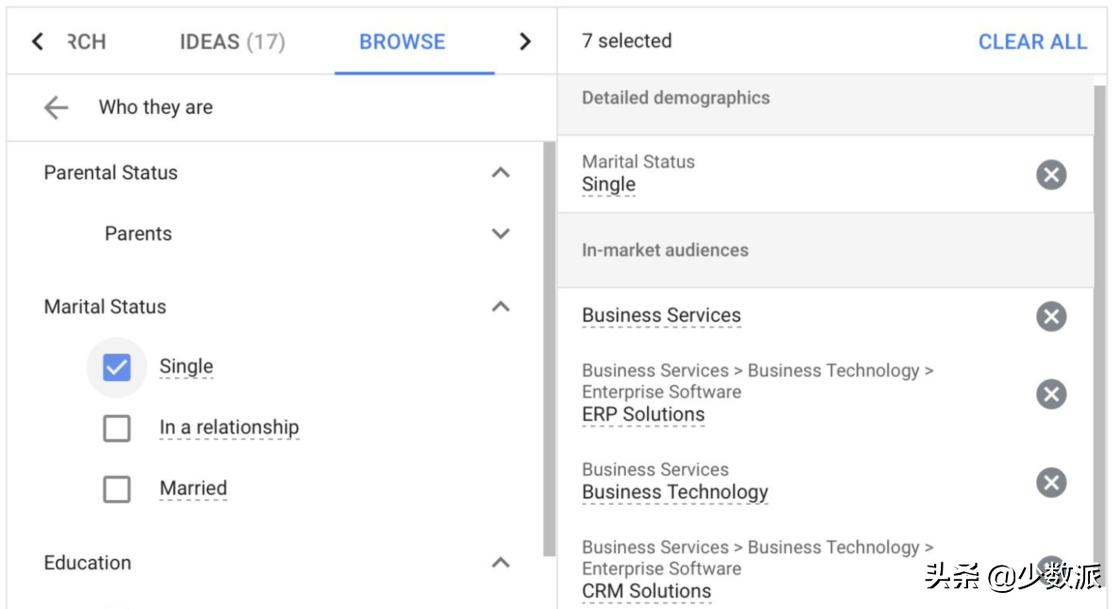The width and height of the screenshot is (1120, 609).
Task: Check the In a relationship checkbox
Action: tap(117, 429)
